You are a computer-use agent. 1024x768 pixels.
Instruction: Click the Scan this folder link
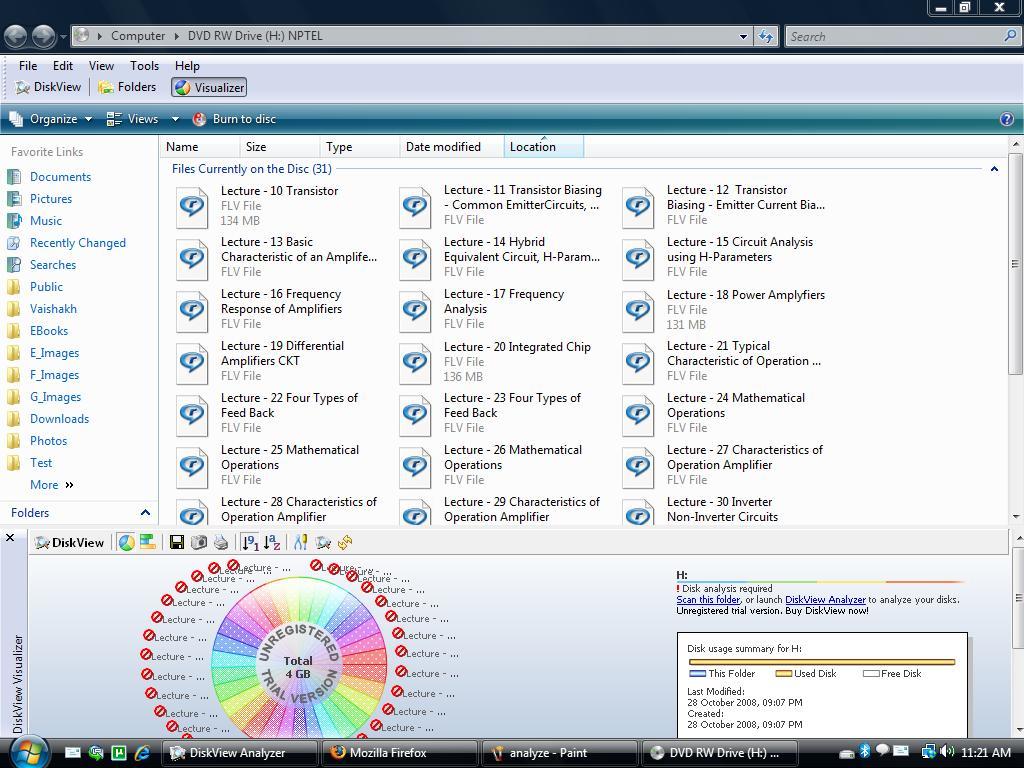[708, 600]
